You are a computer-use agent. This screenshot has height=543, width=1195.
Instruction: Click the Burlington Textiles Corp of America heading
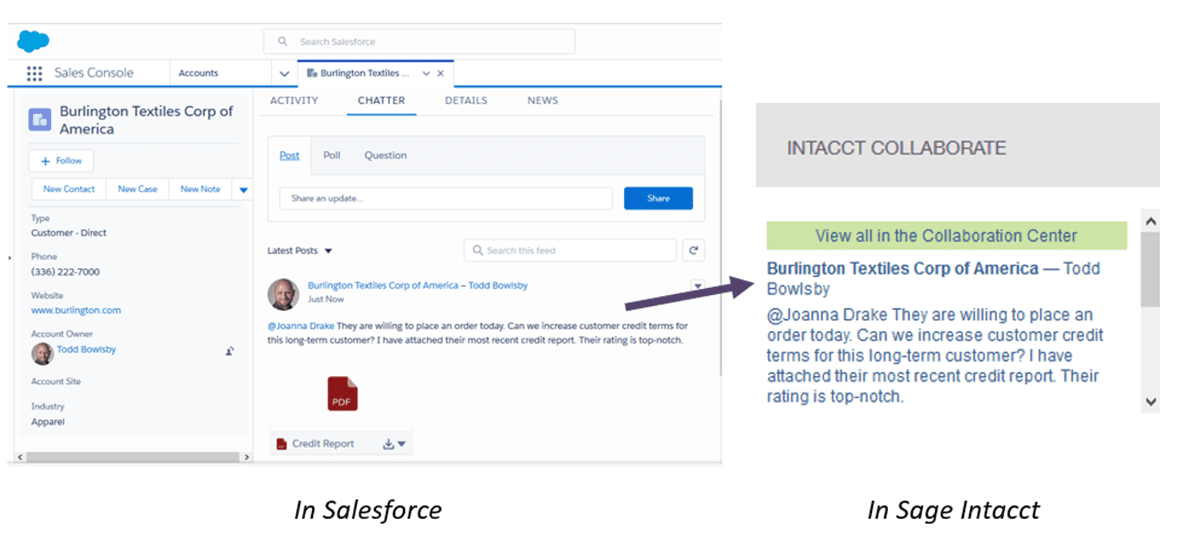(x=146, y=120)
